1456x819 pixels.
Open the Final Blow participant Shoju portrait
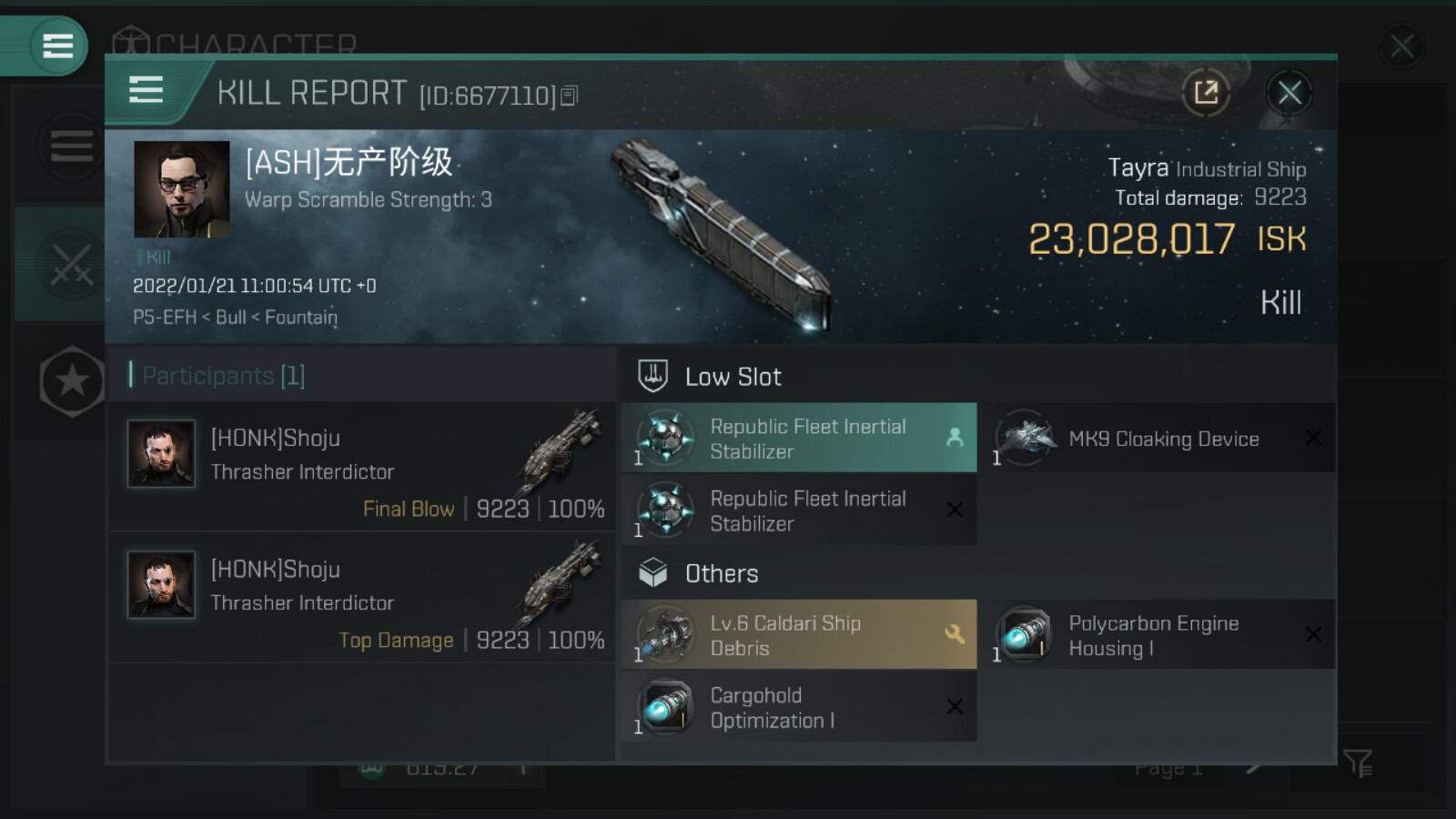(x=161, y=453)
